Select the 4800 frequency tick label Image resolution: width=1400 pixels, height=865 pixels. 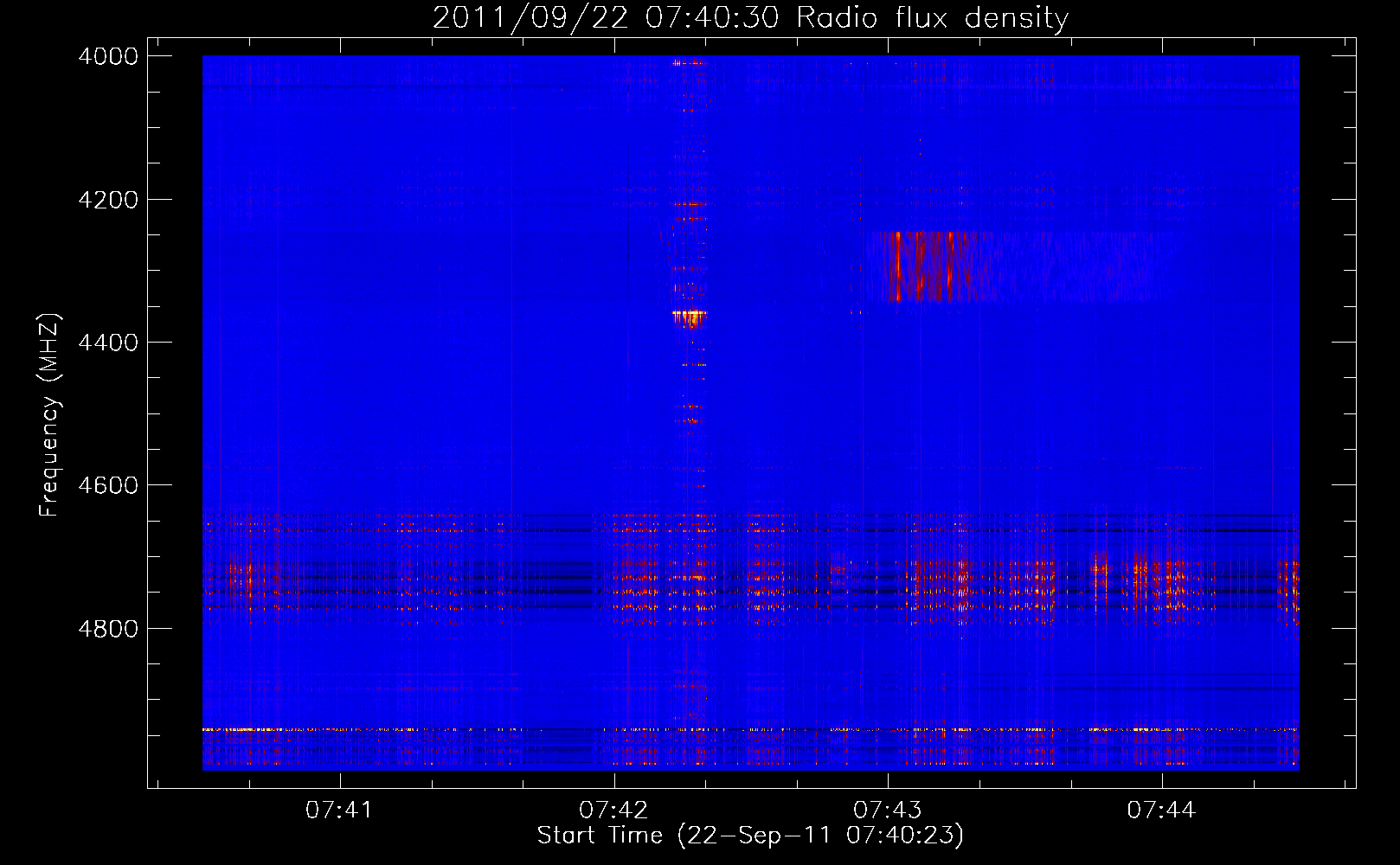tap(107, 628)
